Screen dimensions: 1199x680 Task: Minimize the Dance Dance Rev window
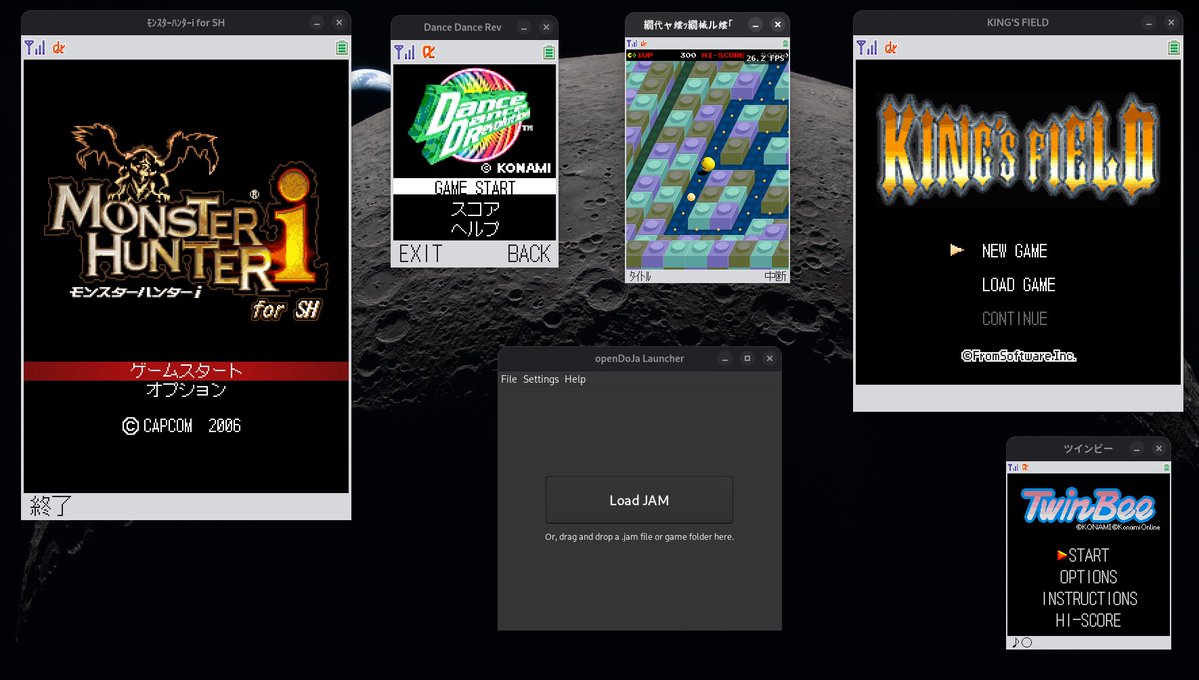[x=524, y=28]
